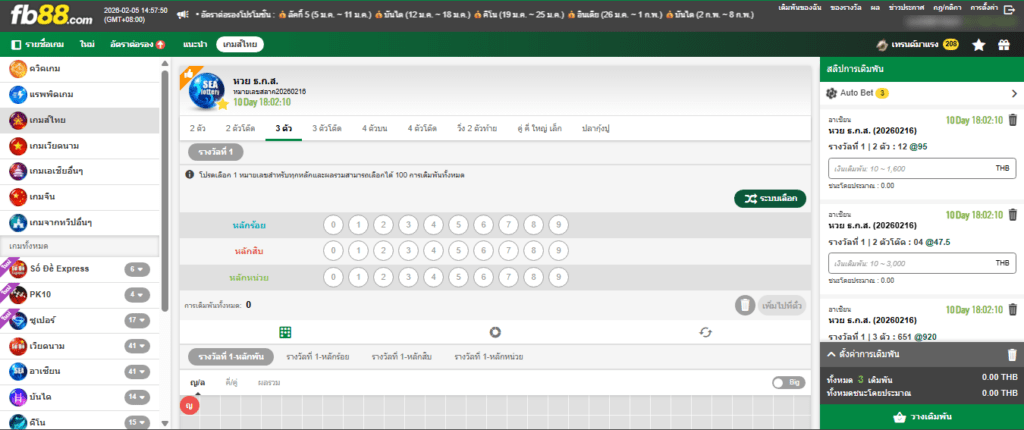Screen dimensions: 1024x430
Task: Click the Auto Bet gear icon
Action: 832,93
